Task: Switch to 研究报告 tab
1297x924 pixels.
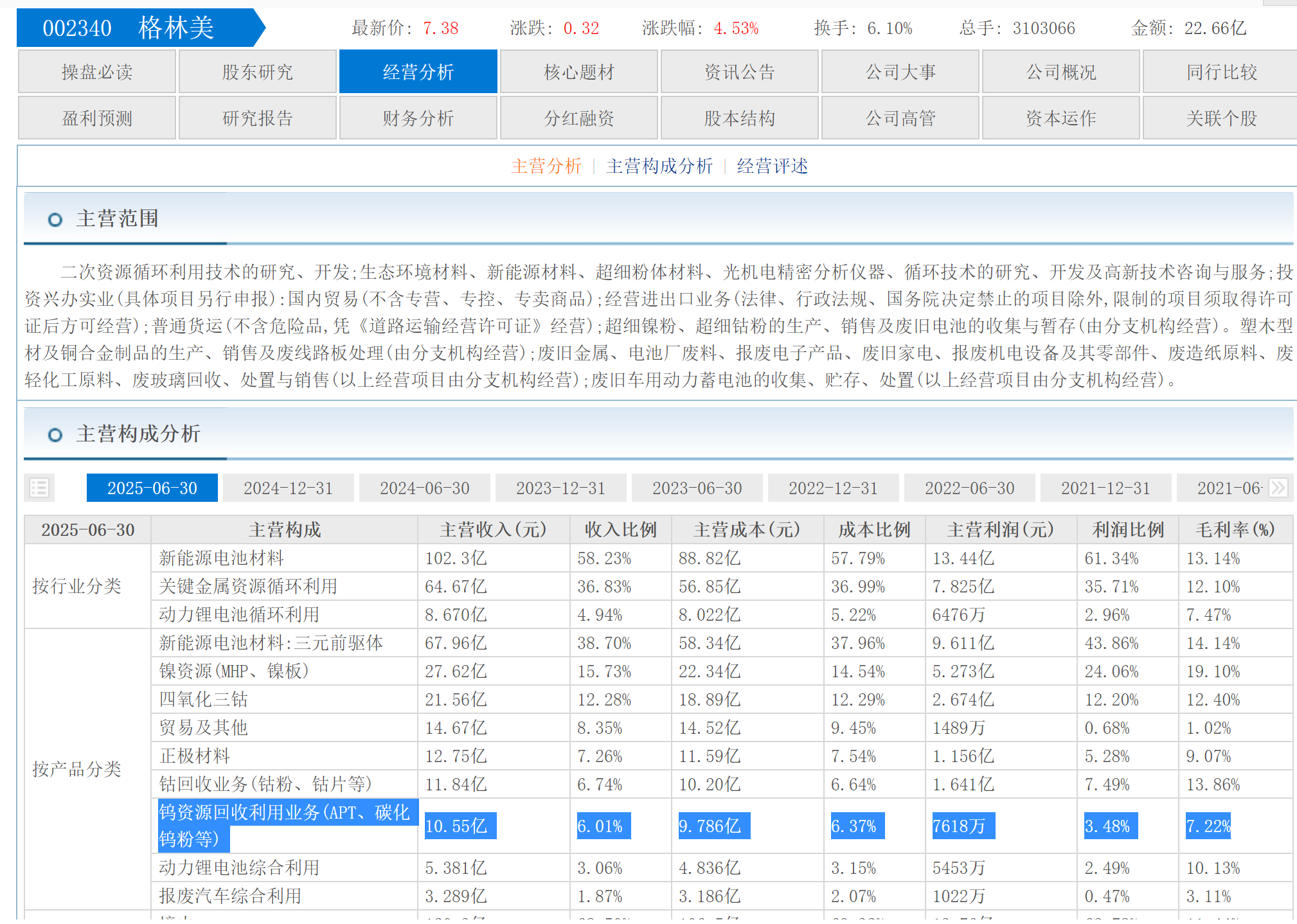Action: tap(258, 118)
